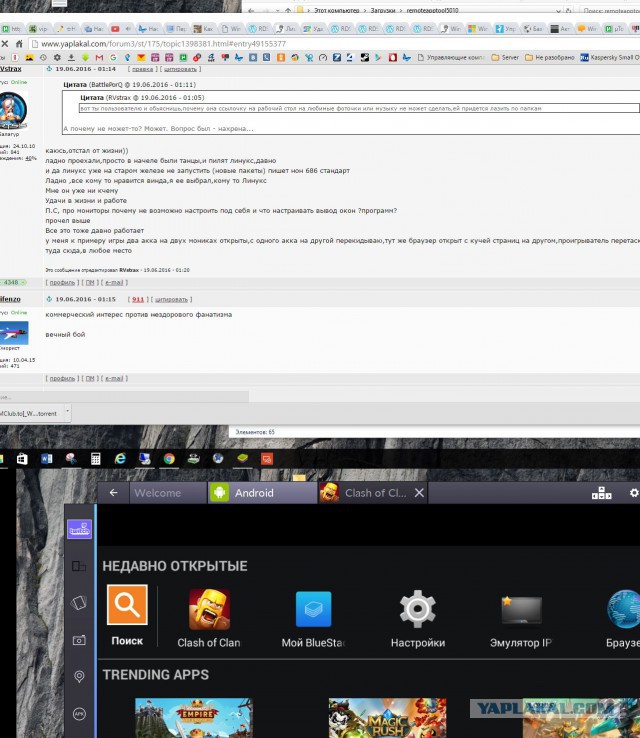
Task: Open Управляющие компании bookmark
Action: click(450, 57)
